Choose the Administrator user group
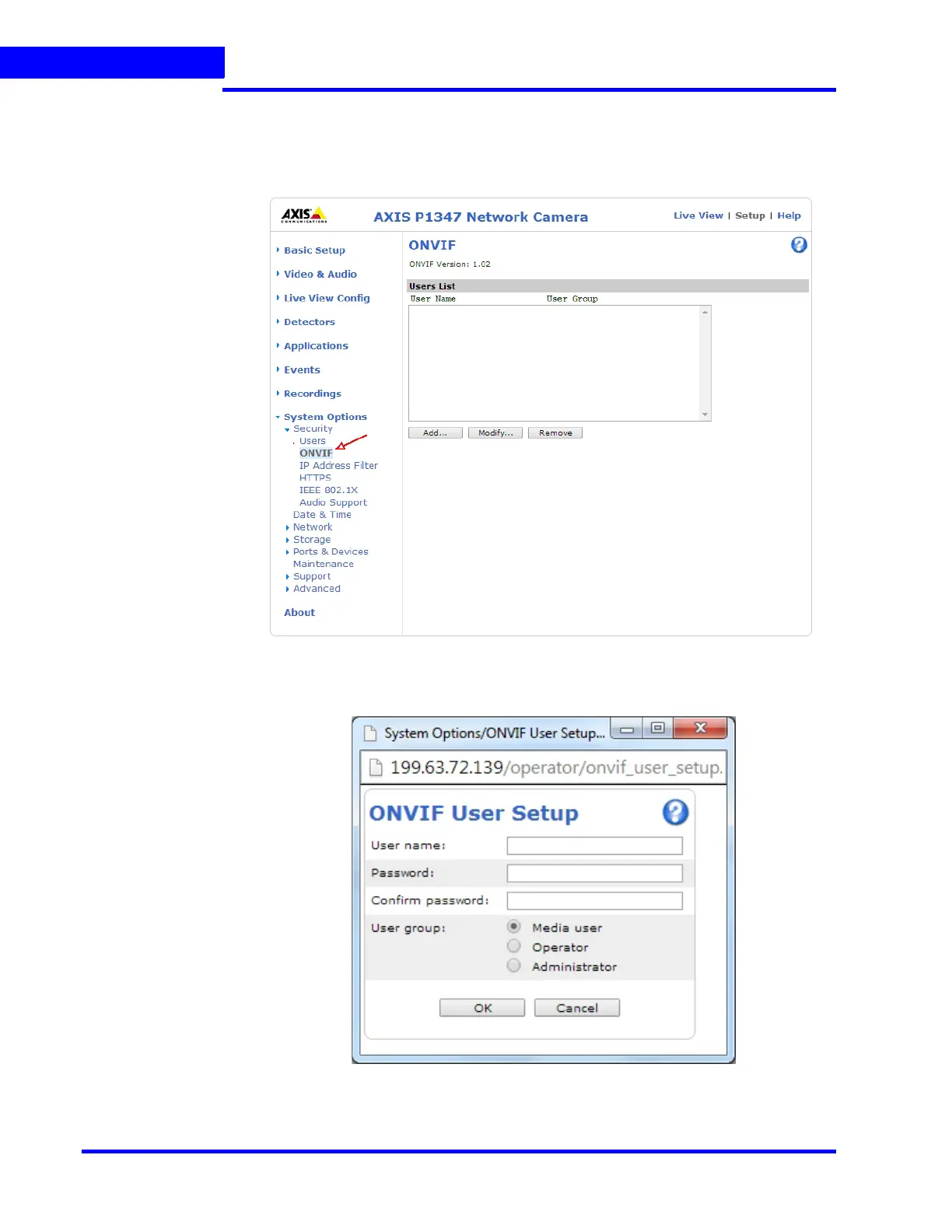The width and height of the screenshot is (952, 1232). (513, 966)
